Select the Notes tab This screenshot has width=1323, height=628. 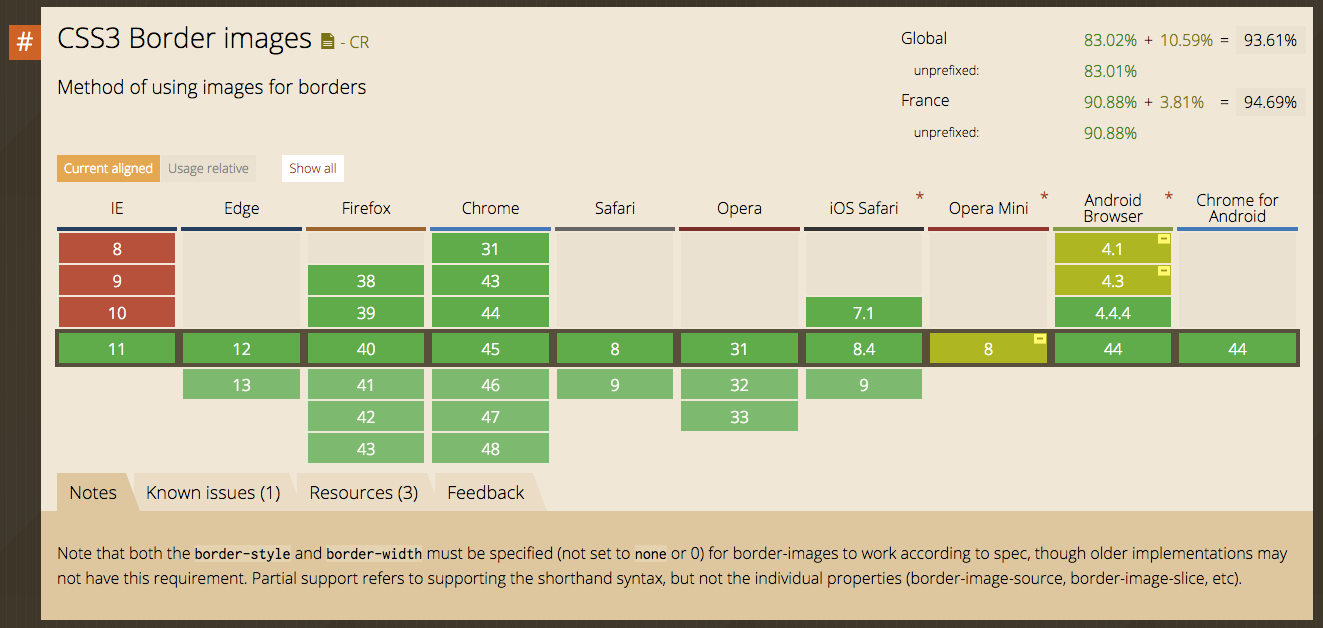click(93, 492)
